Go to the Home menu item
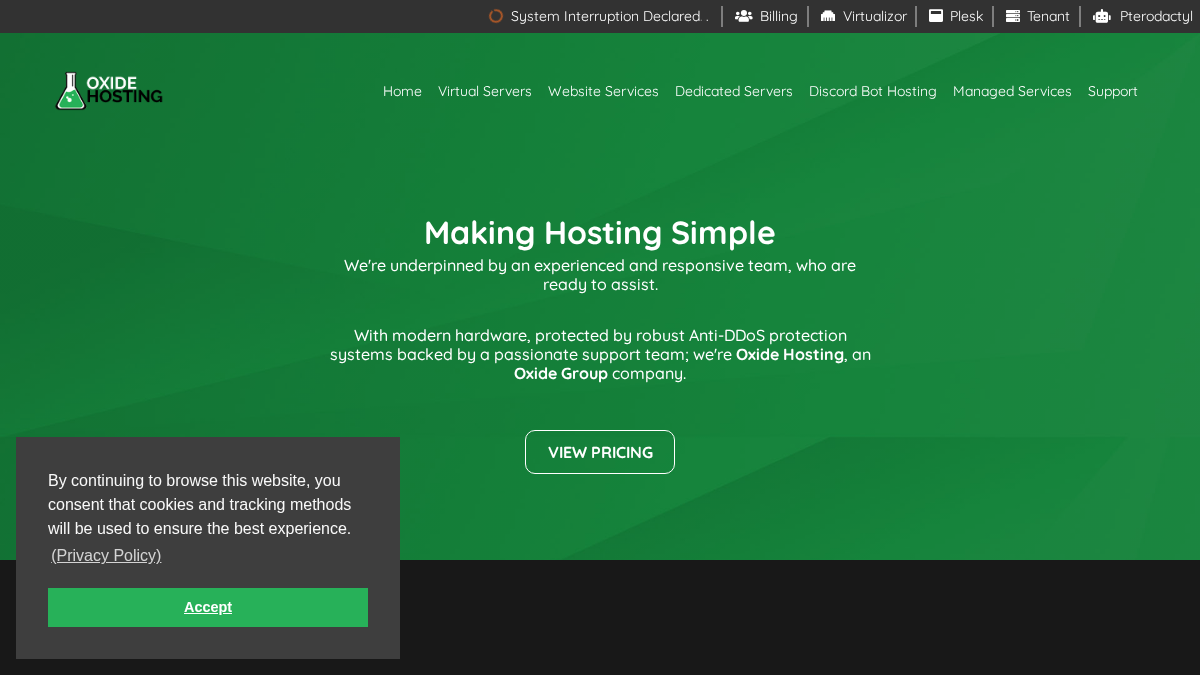The image size is (1200, 675). [402, 91]
